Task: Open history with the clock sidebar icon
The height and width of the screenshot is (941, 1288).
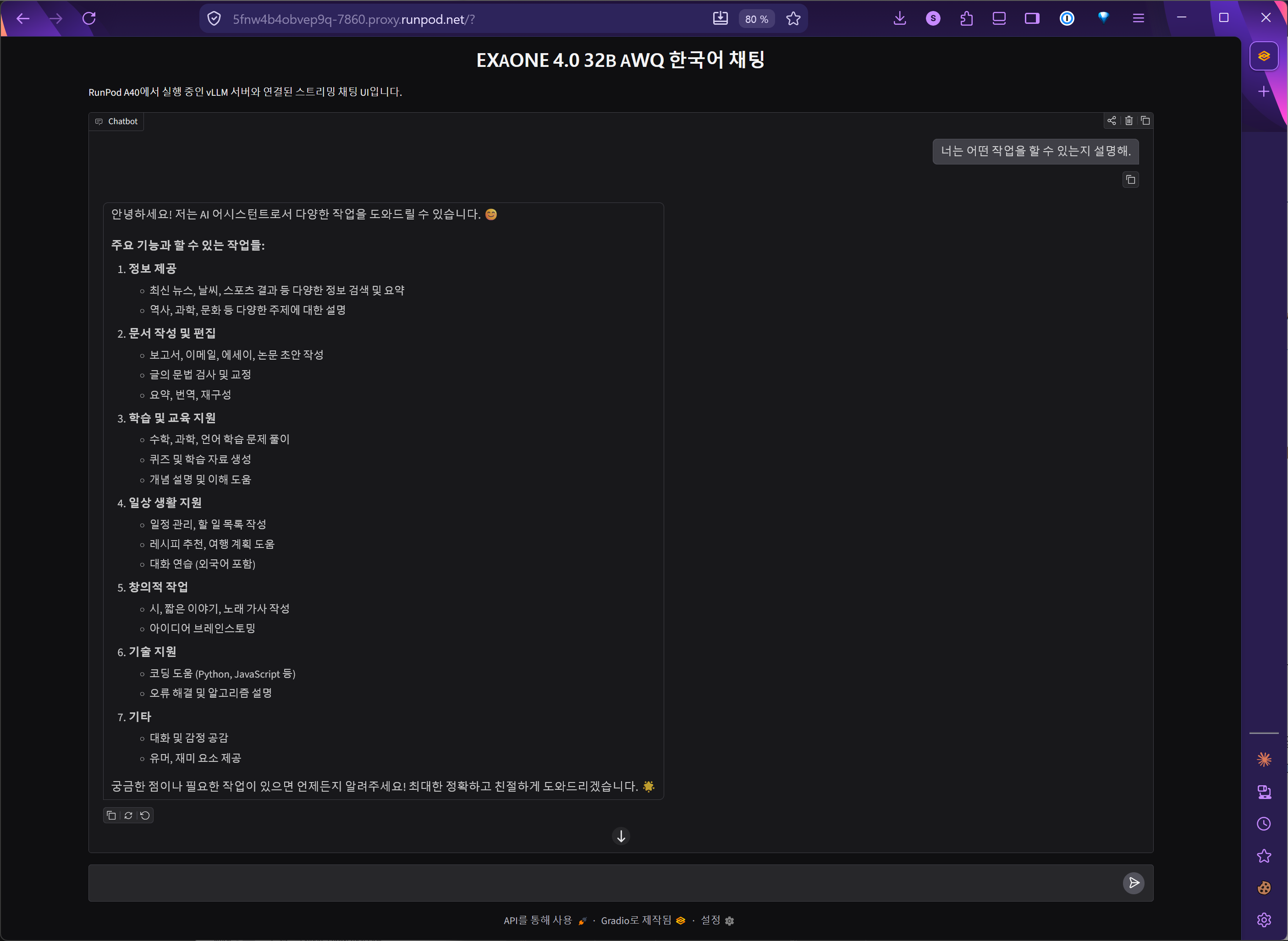Action: 1264,824
